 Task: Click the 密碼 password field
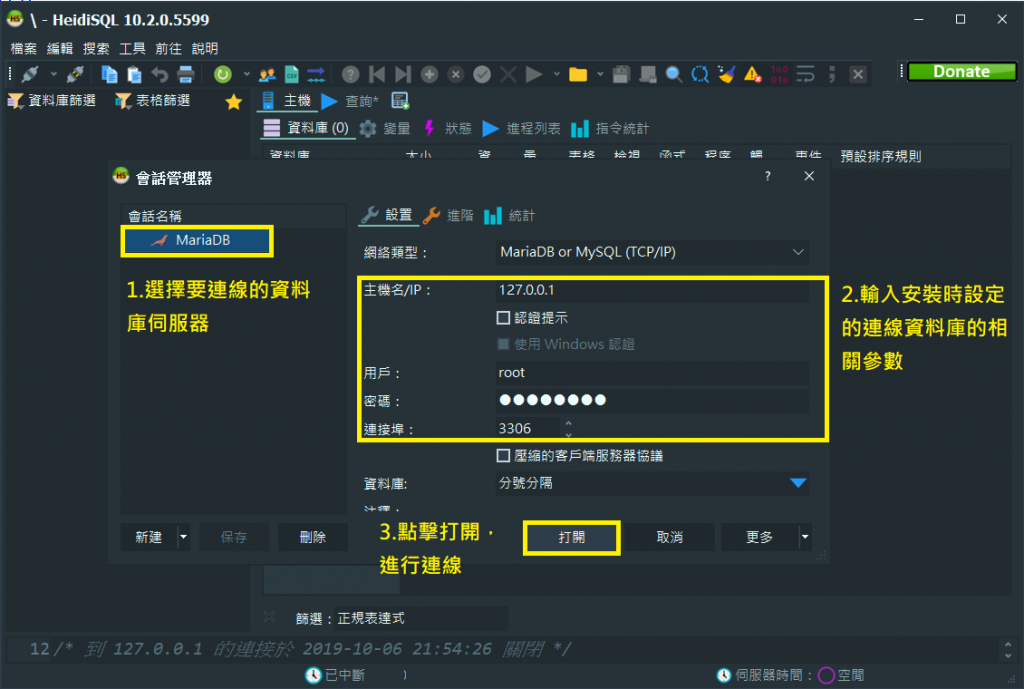(651, 400)
